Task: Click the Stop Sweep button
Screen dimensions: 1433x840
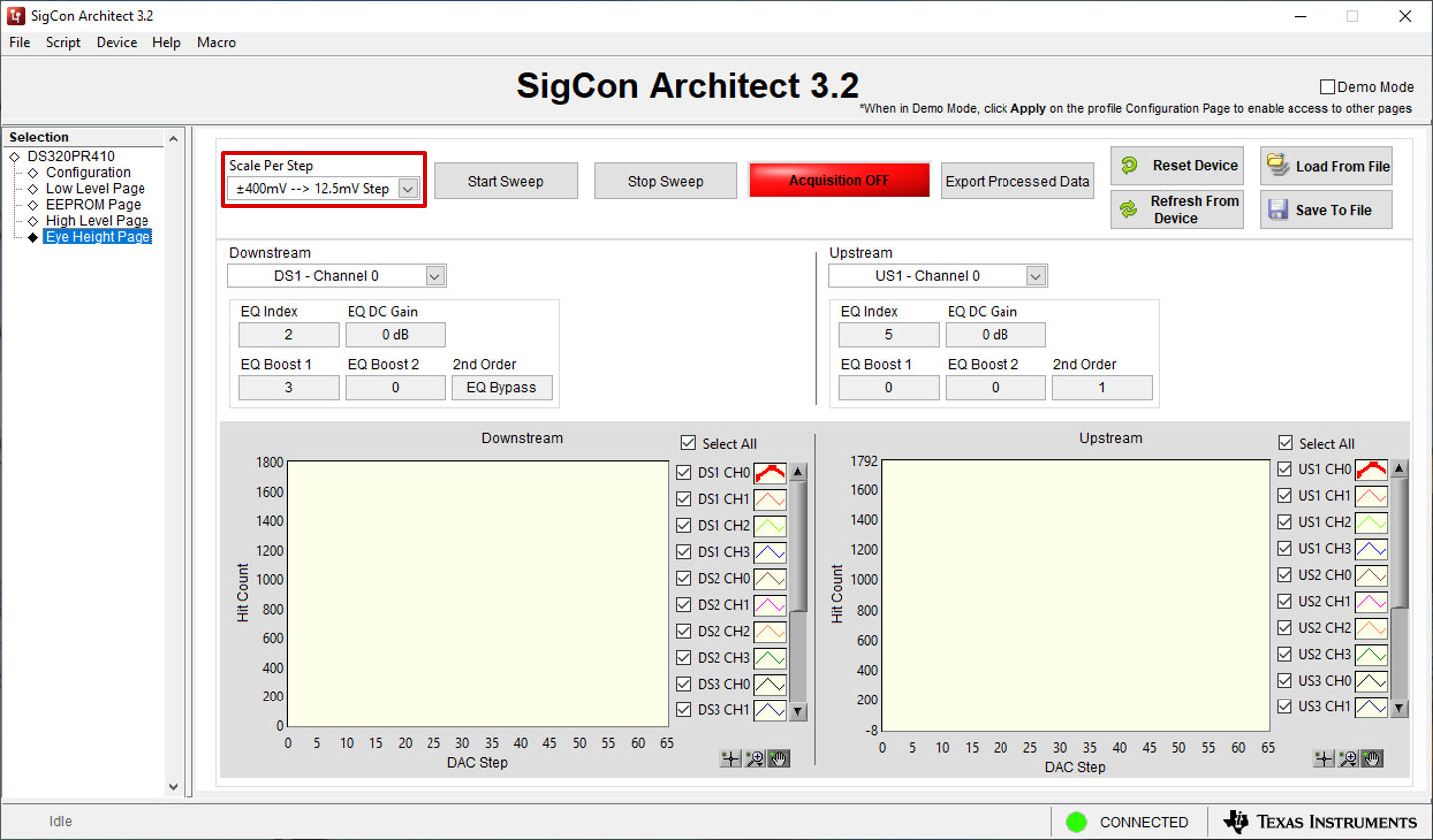Action: (666, 181)
